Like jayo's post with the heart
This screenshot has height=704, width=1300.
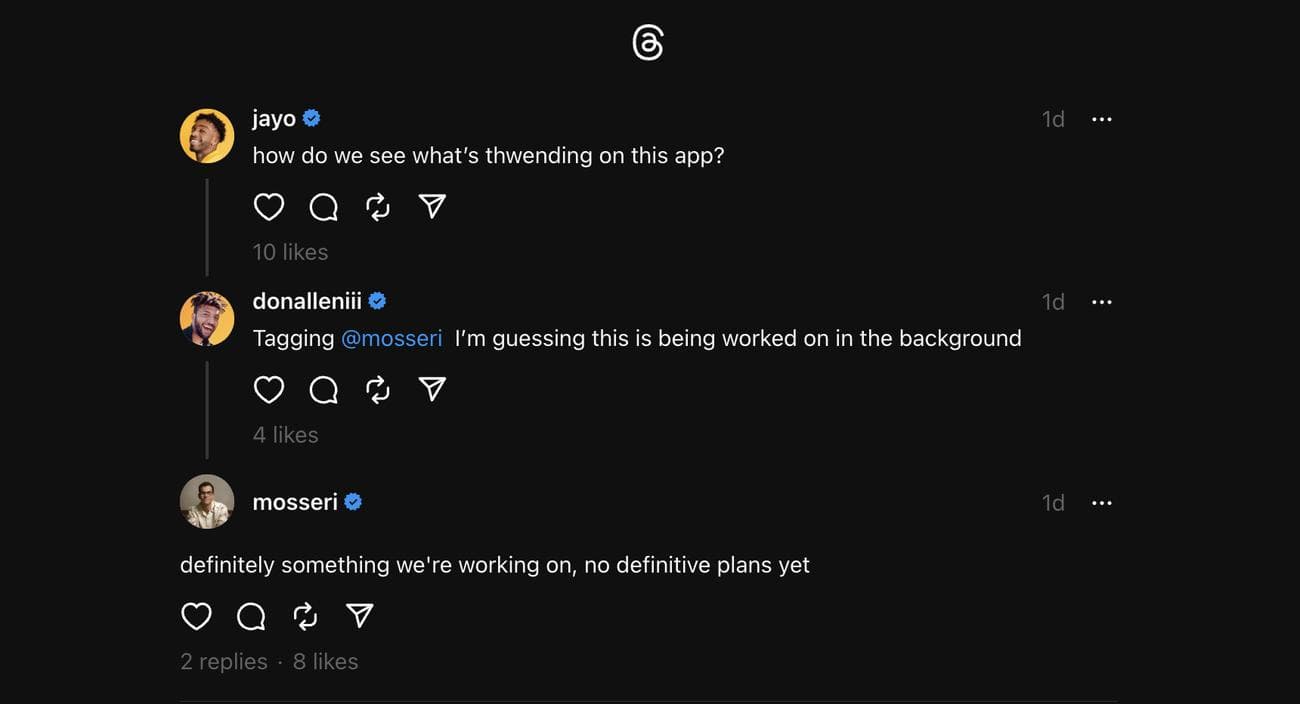click(269, 207)
